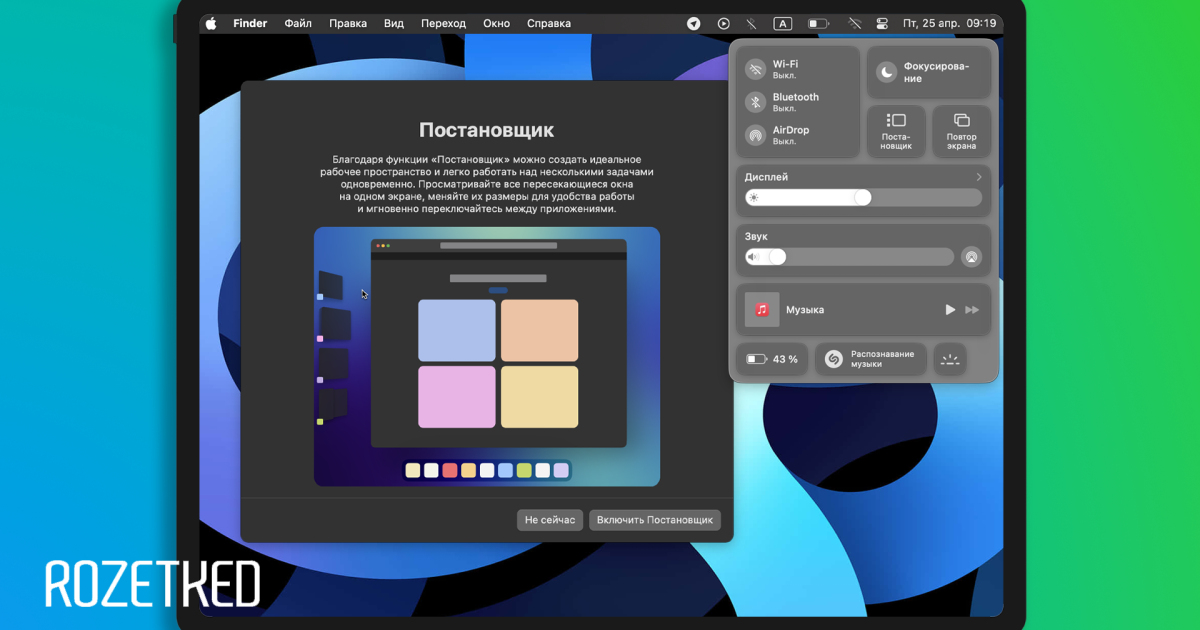This screenshot has height=630, width=1200.
Task: Toggle Wi-Fi on in Control Center
Action: pyautogui.click(x=756, y=69)
